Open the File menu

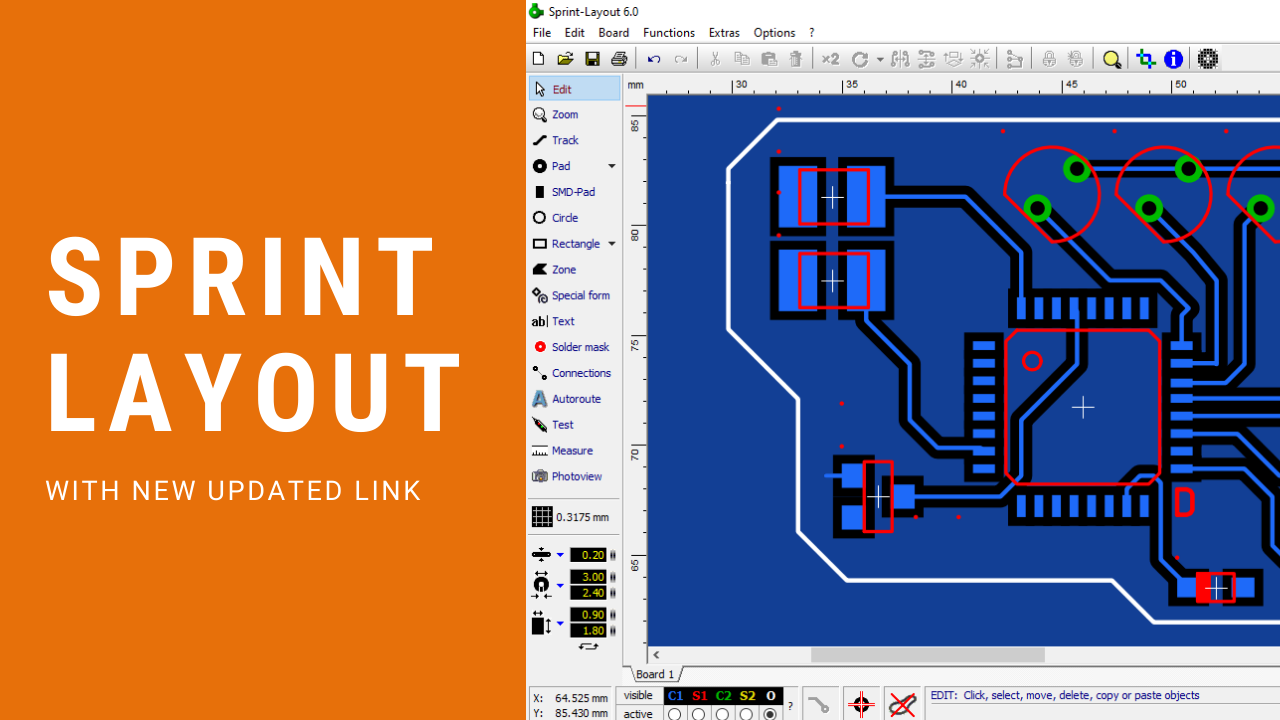pos(542,33)
